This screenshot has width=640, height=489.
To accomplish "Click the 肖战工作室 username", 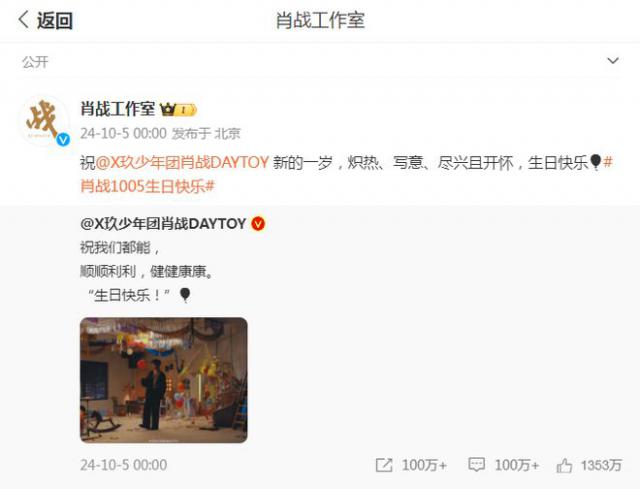I will tap(118, 109).
